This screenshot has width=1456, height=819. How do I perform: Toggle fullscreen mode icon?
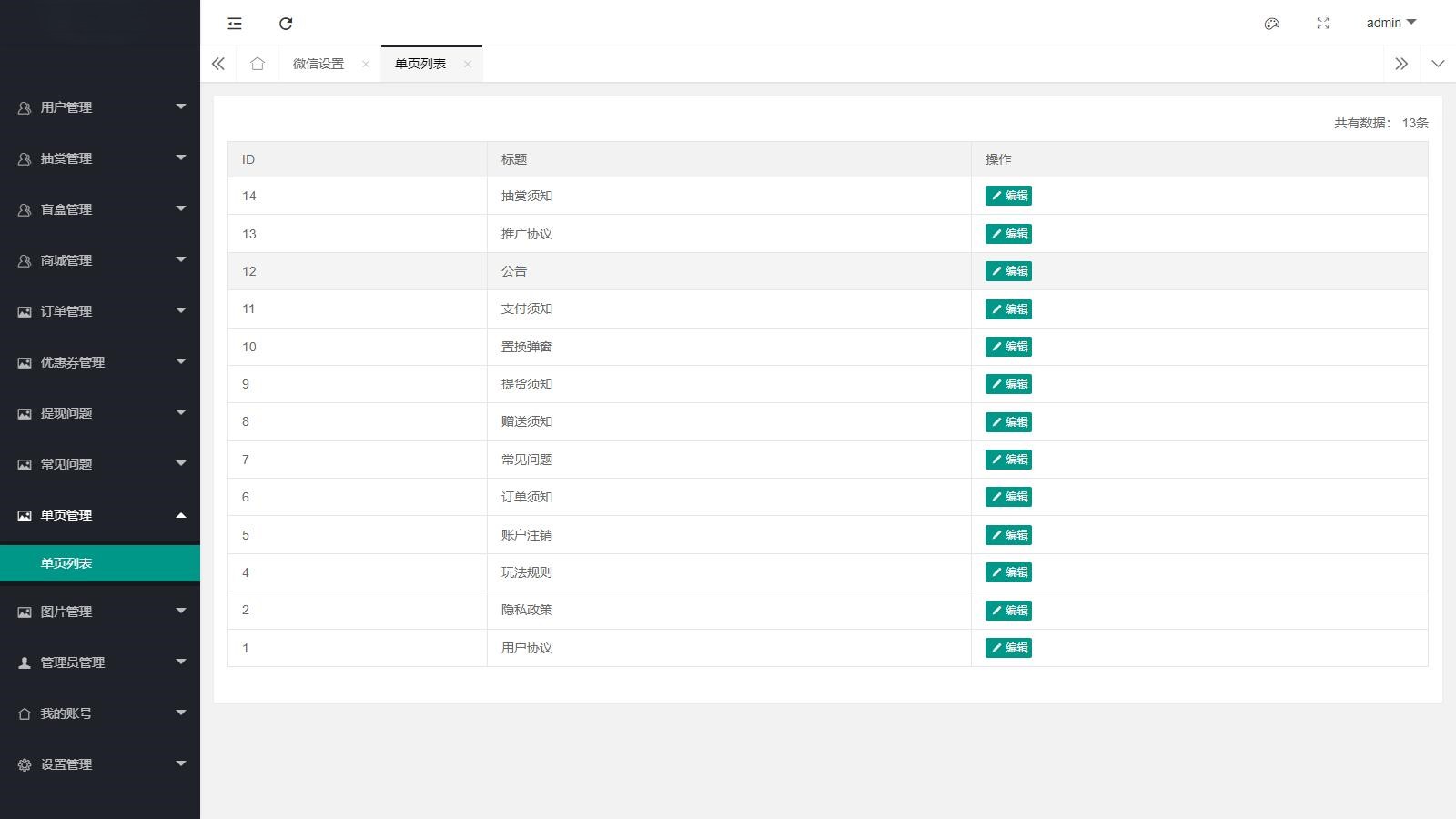point(1323,24)
